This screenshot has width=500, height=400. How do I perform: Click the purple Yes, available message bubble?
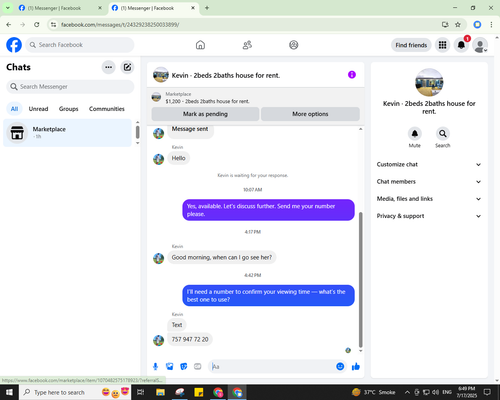pyautogui.click(x=268, y=210)
